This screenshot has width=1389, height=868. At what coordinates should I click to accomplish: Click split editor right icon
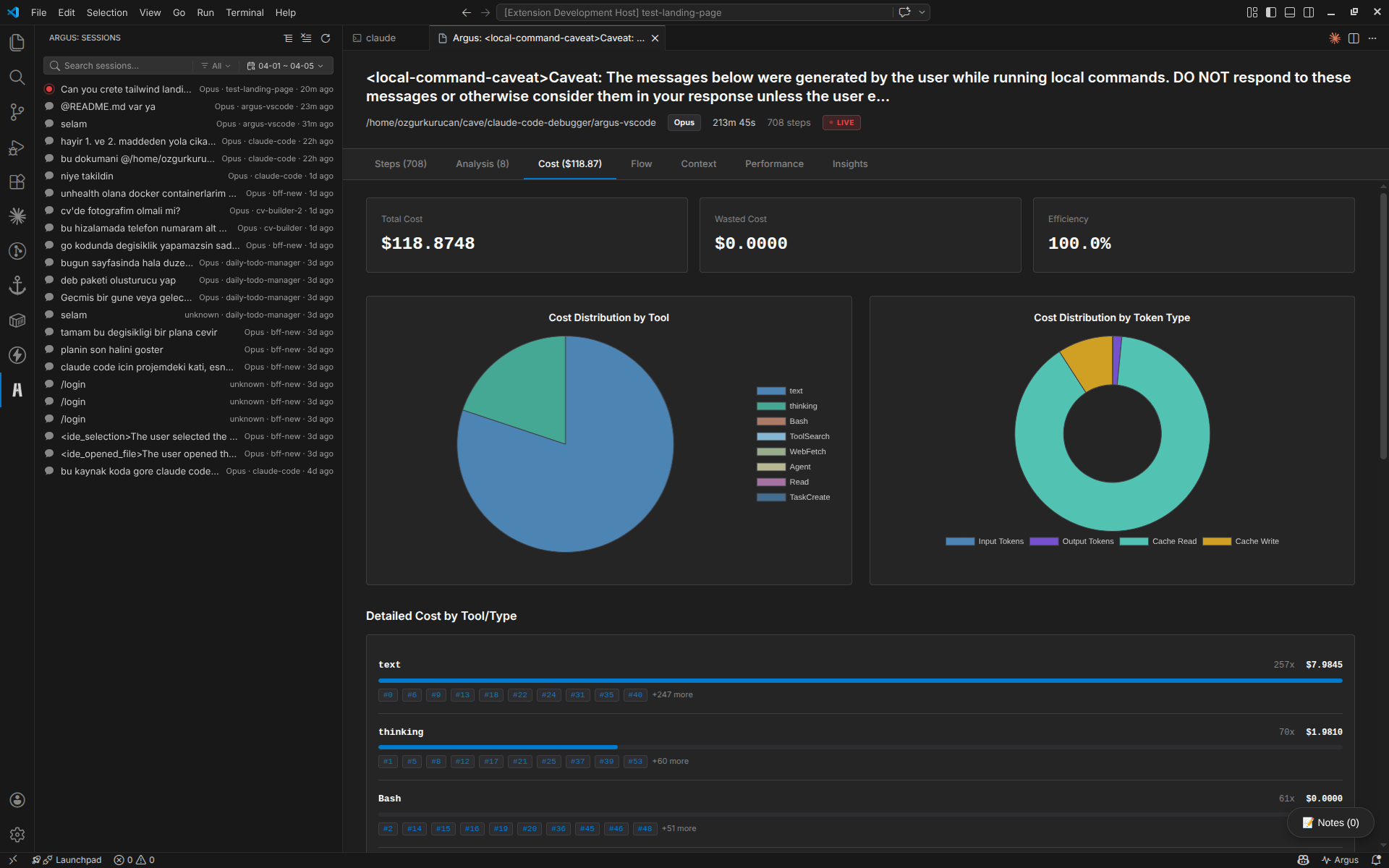pyautogui.click(x=1354, y=38)
